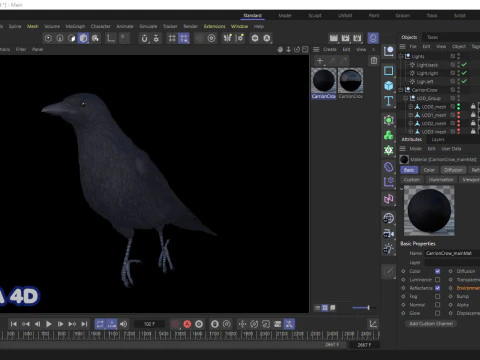This screenshot has height=360, width=480.
Task: Enable the Fog channel checkbox
Action: pos(437,296)
